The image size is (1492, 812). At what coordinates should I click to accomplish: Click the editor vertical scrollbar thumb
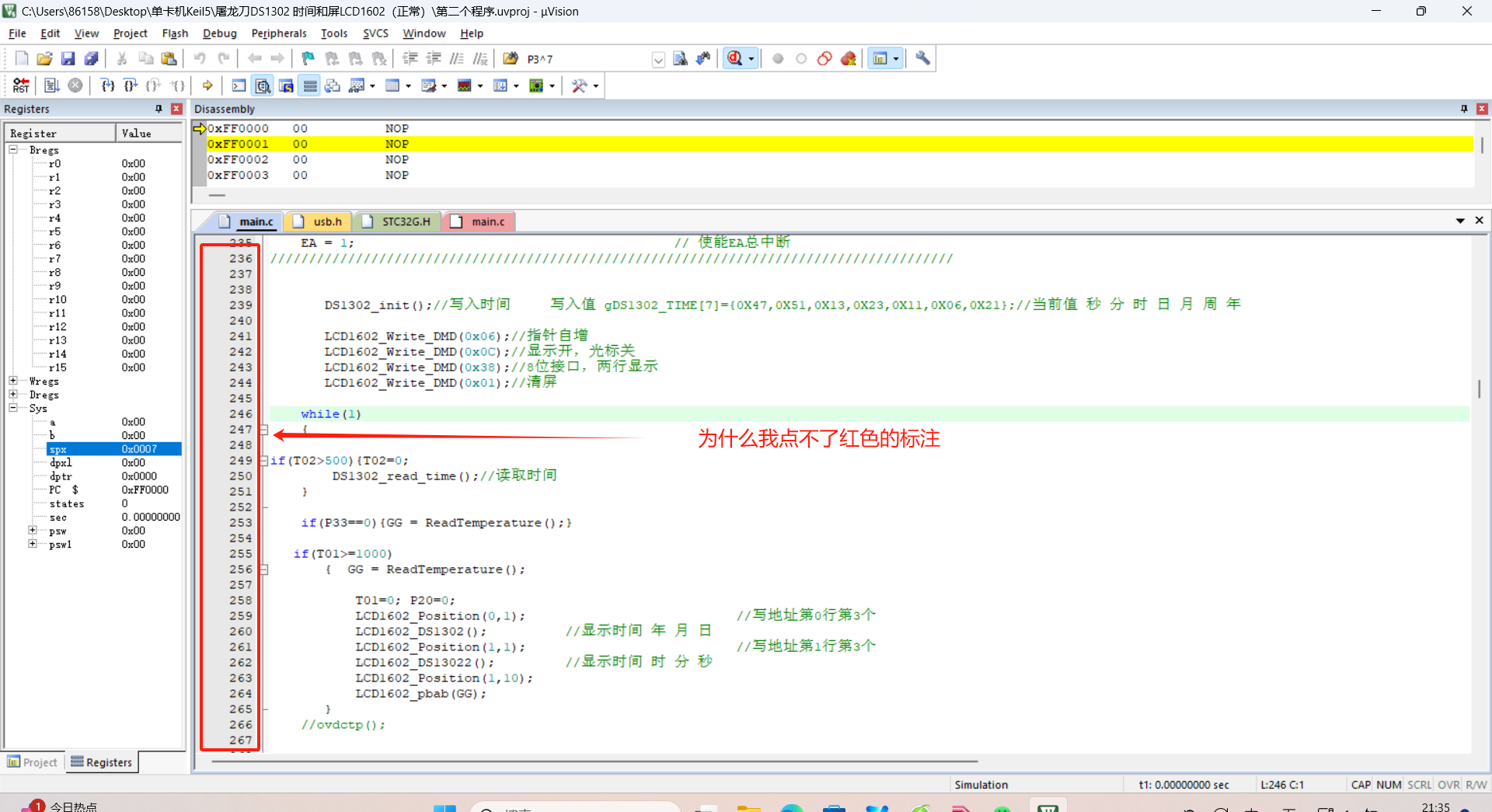(x=1479, y=388)
